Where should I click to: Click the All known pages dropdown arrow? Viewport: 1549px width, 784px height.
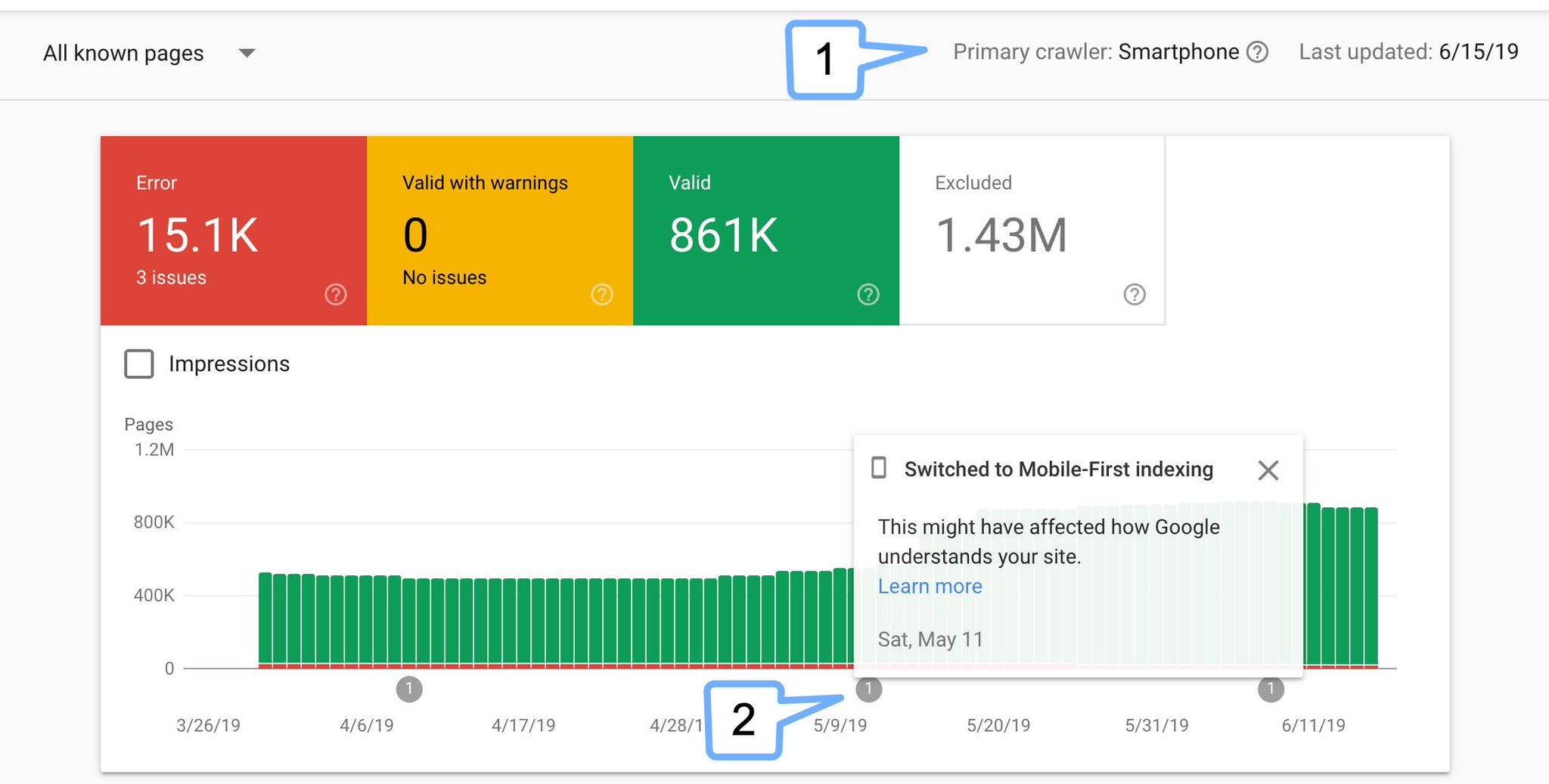[x=247, y=53]
